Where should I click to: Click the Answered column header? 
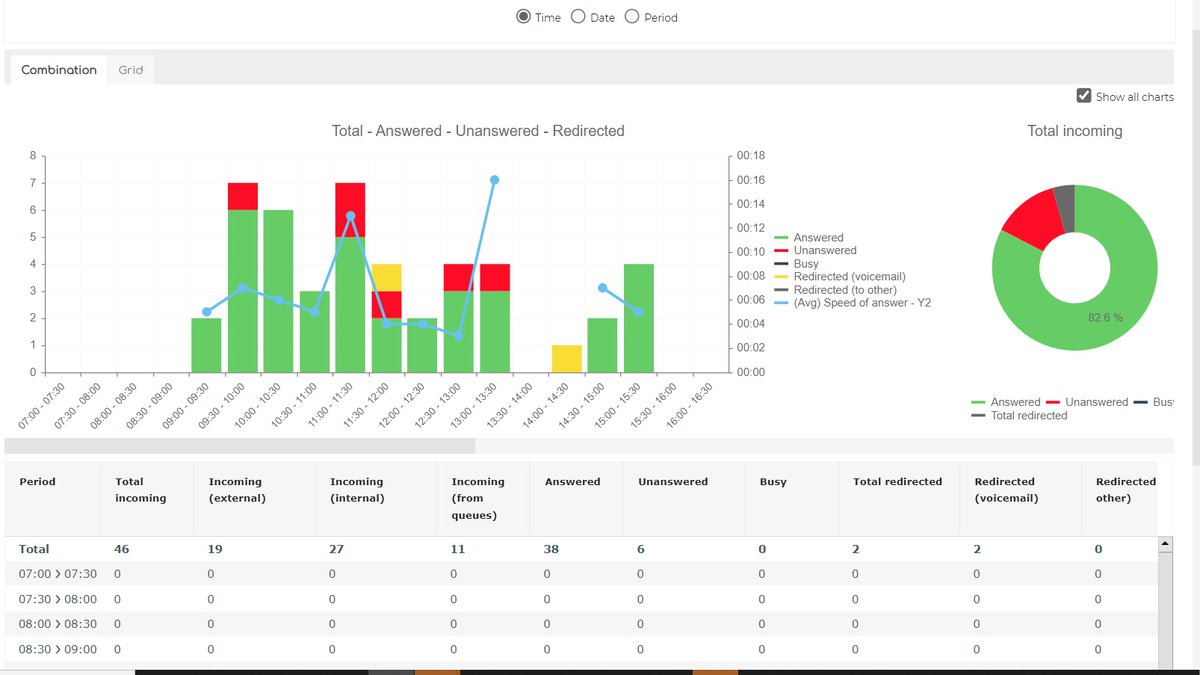(x=570, y=481)
